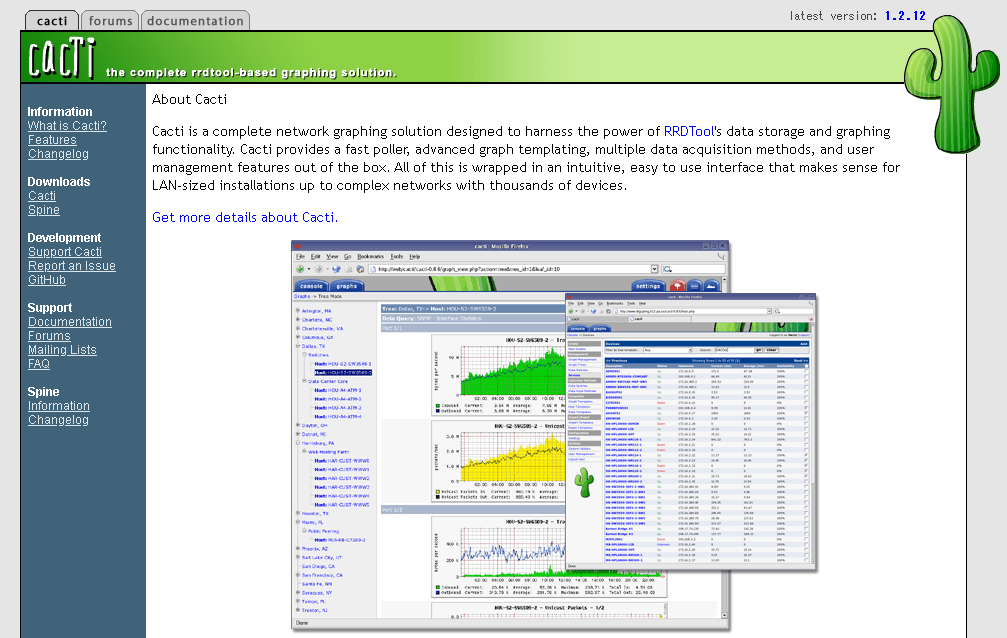
Task: Click the Information sidebar heading
Action: 60,112
